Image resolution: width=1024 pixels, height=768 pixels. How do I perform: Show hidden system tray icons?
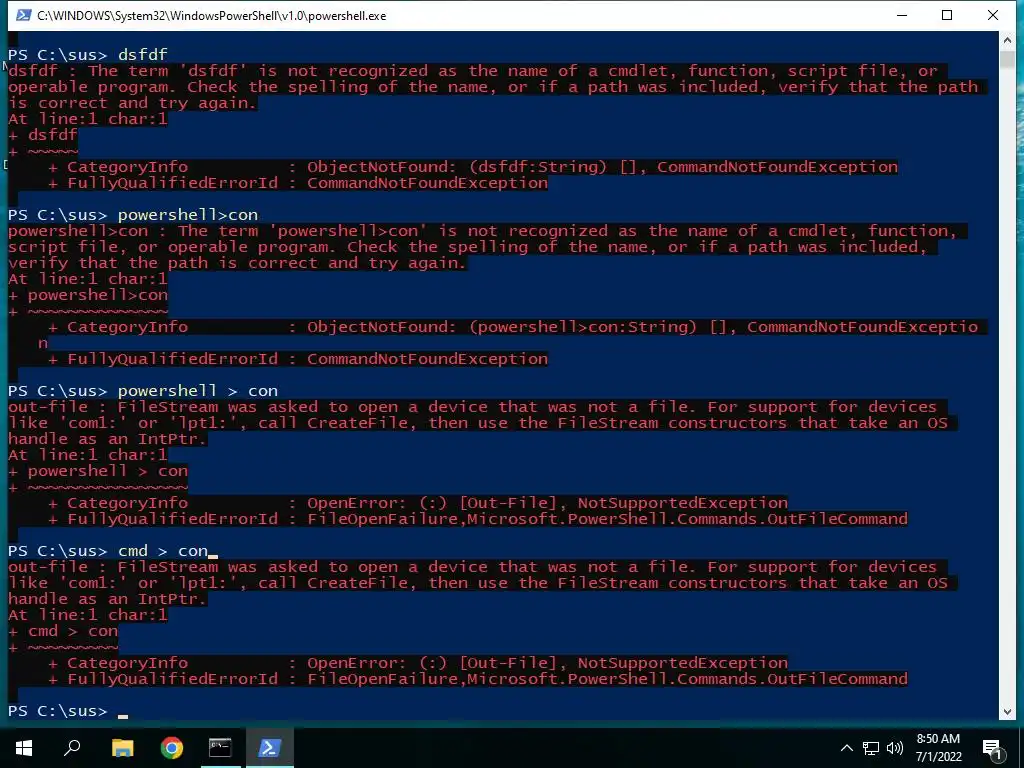tap(846, 748)
